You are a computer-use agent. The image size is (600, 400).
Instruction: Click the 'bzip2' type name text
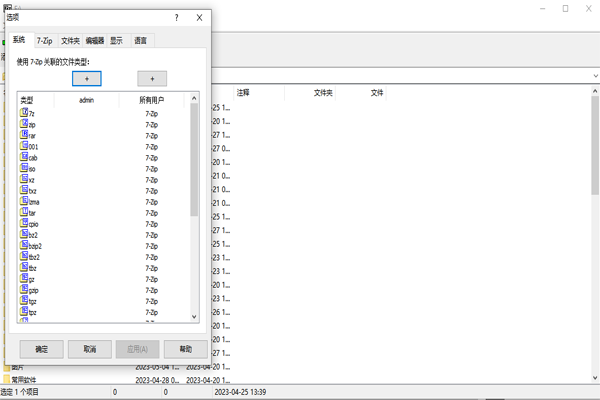[x=35, y=246]
